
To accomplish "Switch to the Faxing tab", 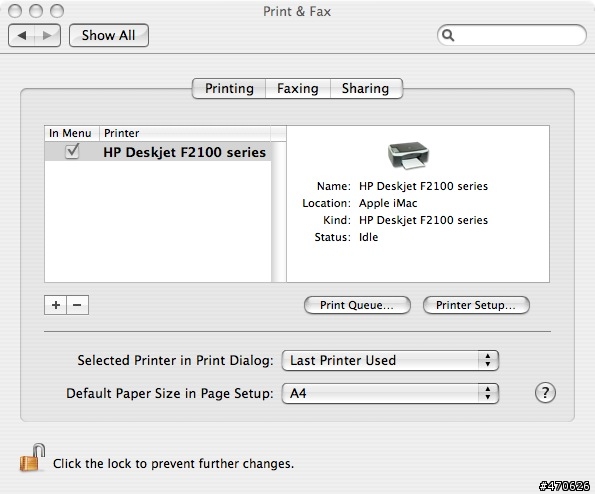I will click(x=298, y=88).
